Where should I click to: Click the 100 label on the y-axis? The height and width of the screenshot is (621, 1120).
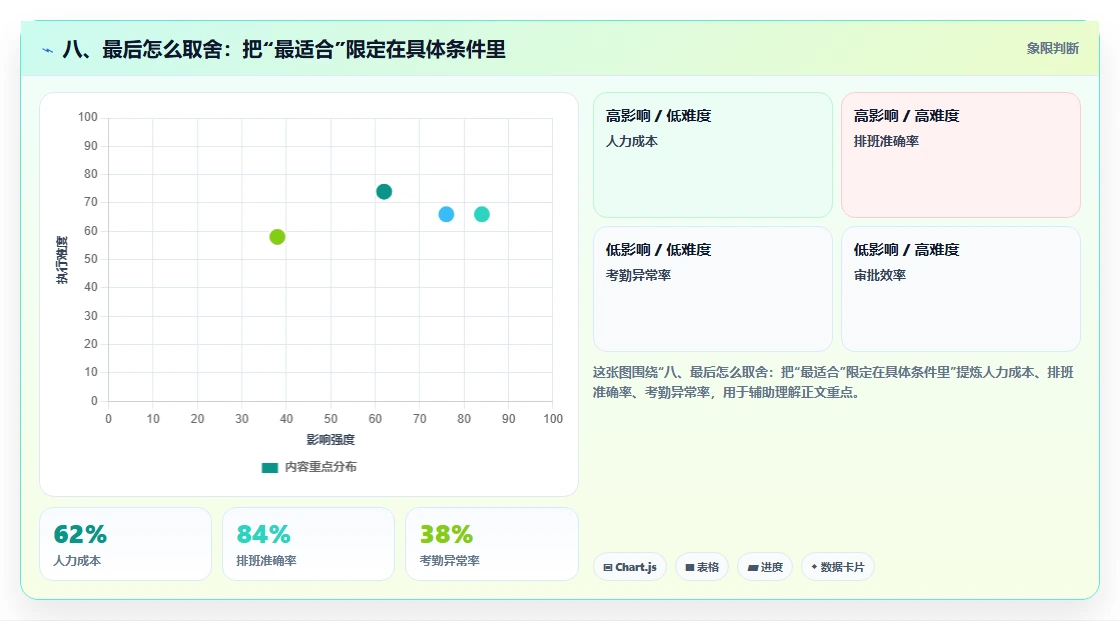[x=88, y=116]
